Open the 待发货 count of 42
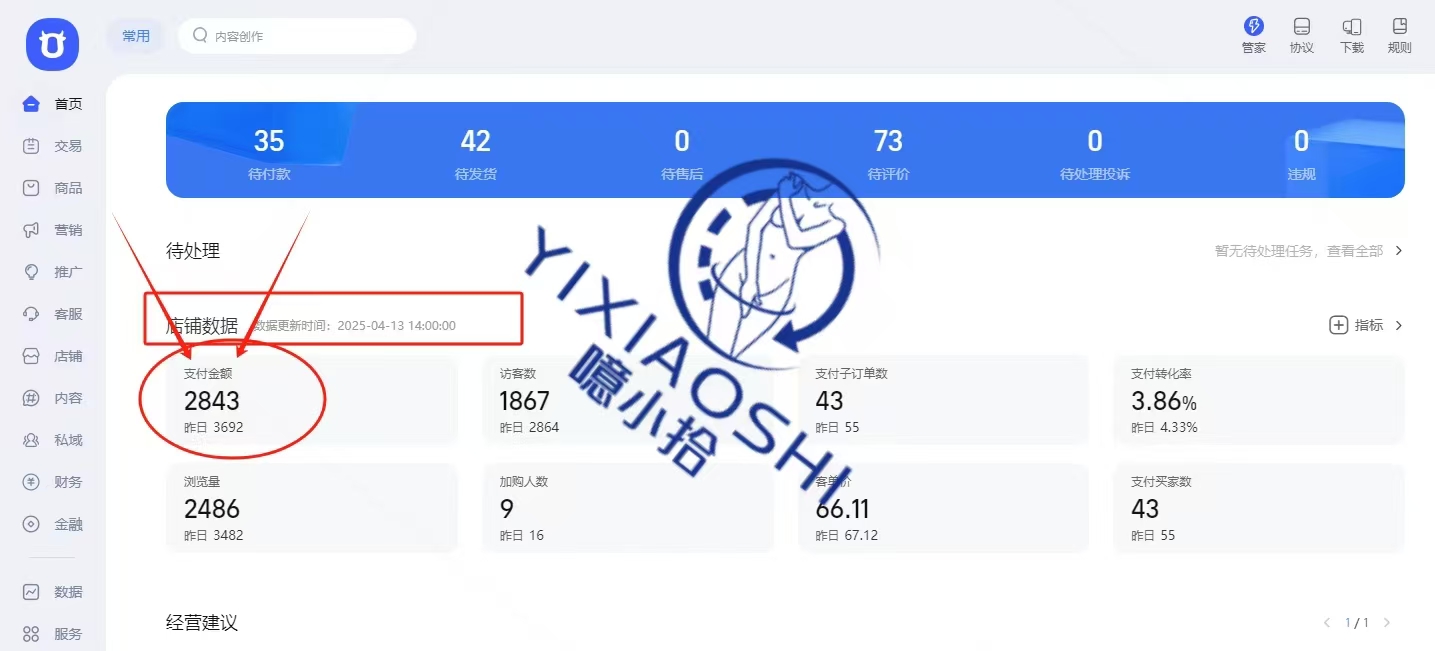The height and width of the screenshot is (651, 1435). [x=476, y=141]
